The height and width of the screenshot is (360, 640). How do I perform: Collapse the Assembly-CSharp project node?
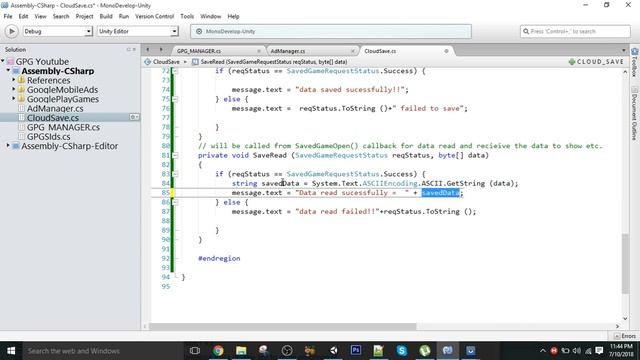(x=8, y=71)
